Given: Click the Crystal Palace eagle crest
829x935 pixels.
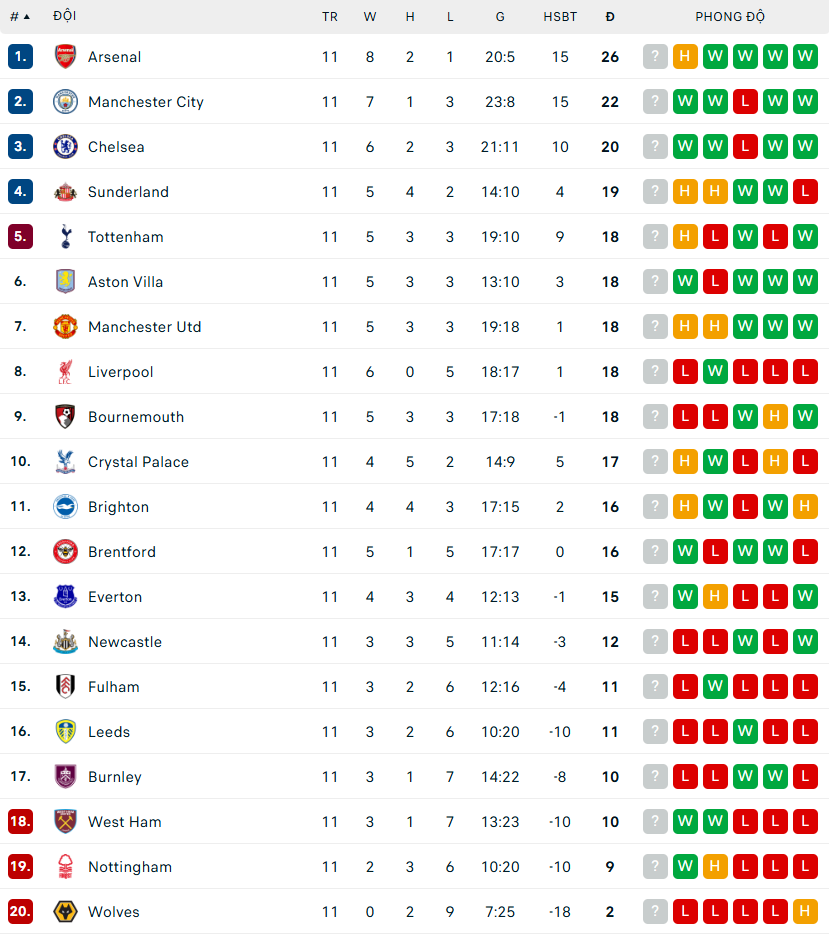Looking at the screenshot, I should click(x=65, y=462).
